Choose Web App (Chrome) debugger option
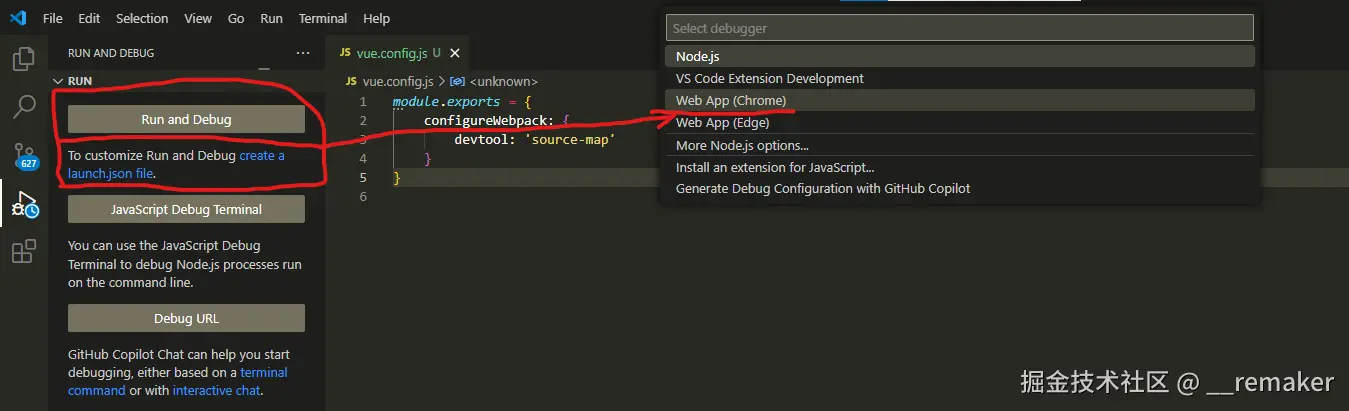This screenshot has height=411, width=1349. coord(731,100)
